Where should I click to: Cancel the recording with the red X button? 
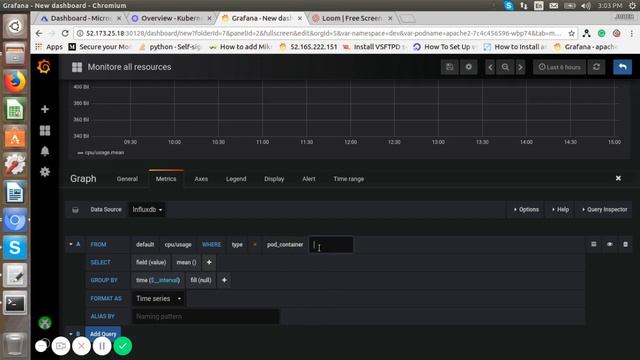(x=81, y=346)
